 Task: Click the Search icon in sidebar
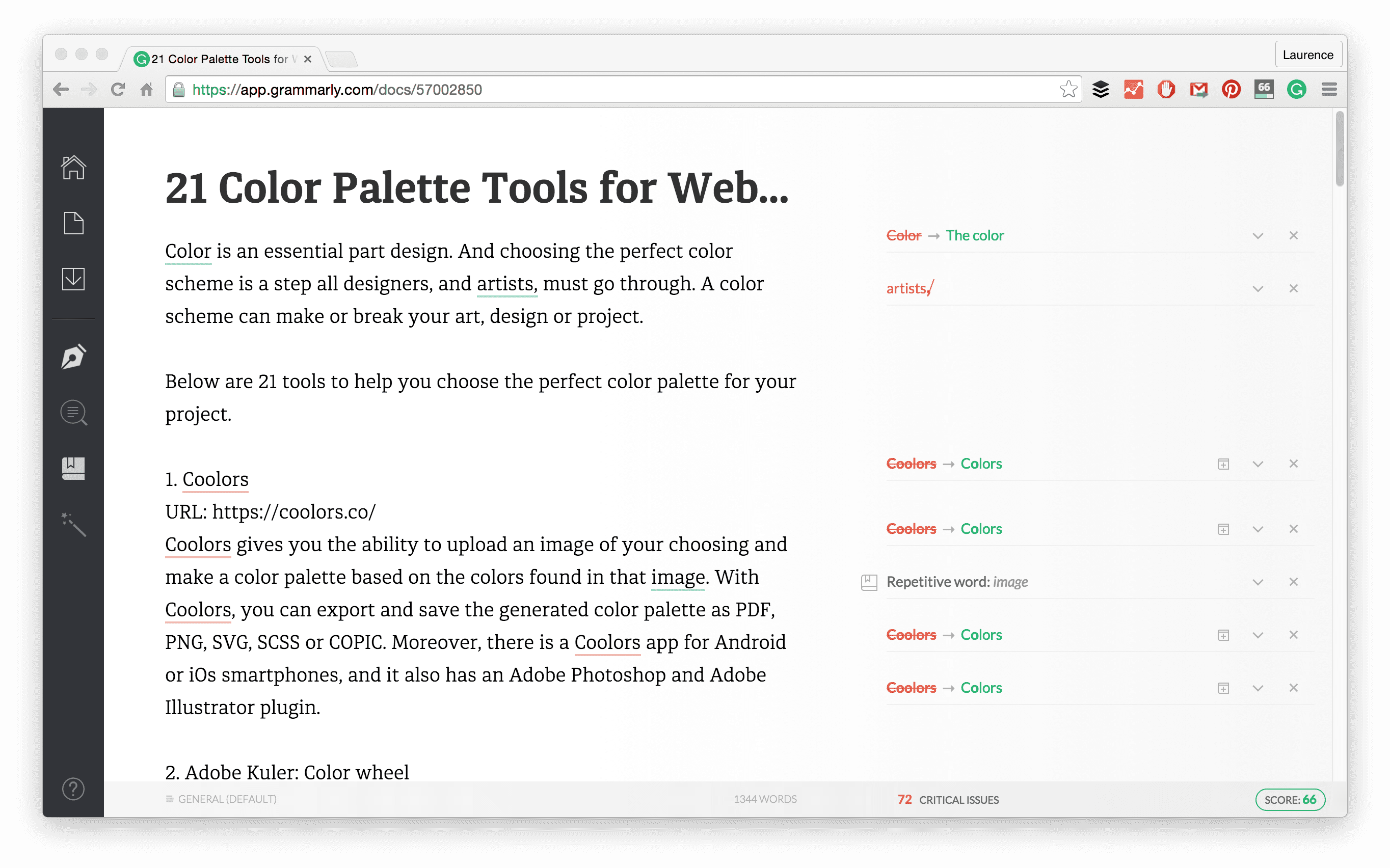(x=74, y=412)
